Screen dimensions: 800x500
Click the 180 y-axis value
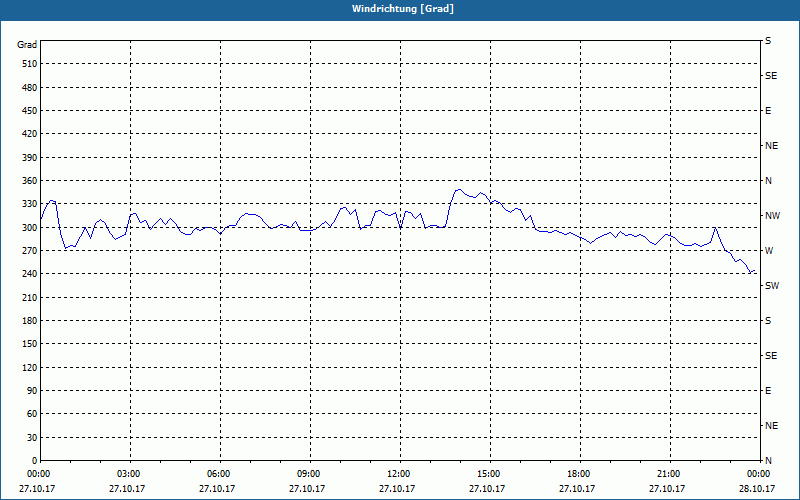30,321
